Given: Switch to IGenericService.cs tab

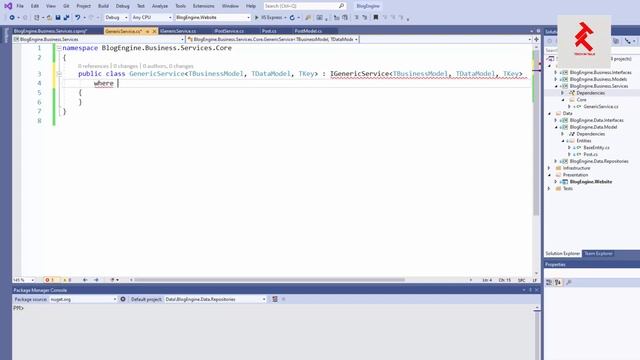Looking at the screenshot, I should pyautogui.click(x=178, y=31).
